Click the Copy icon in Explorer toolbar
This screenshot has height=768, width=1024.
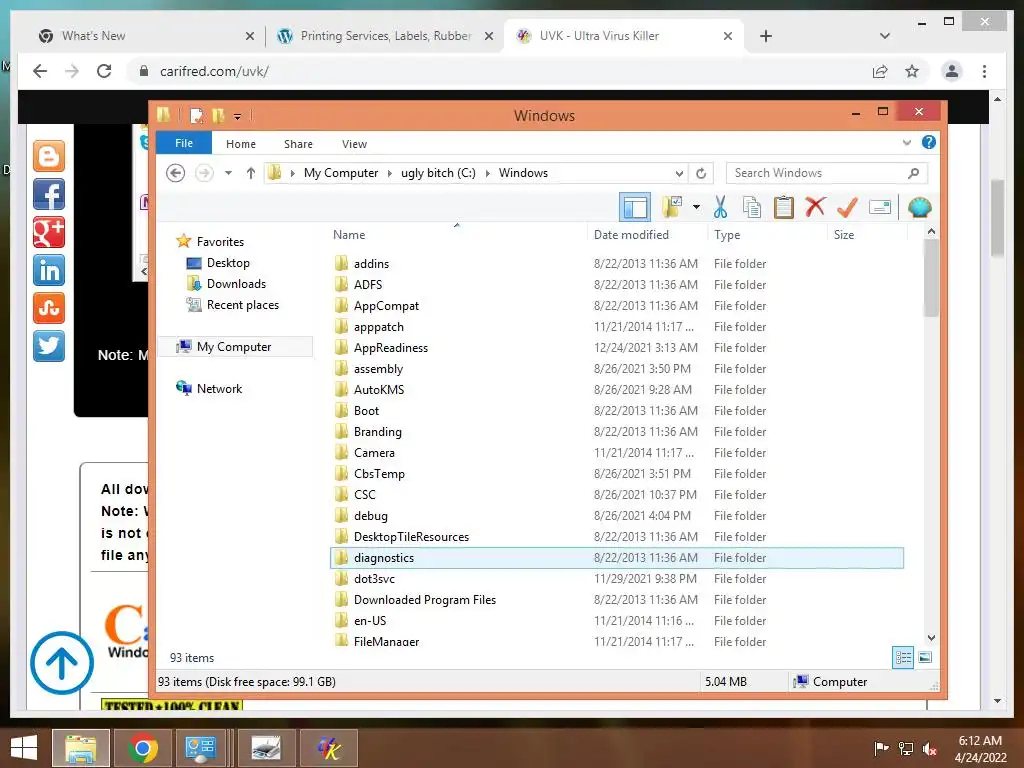(x=752, y=208)
